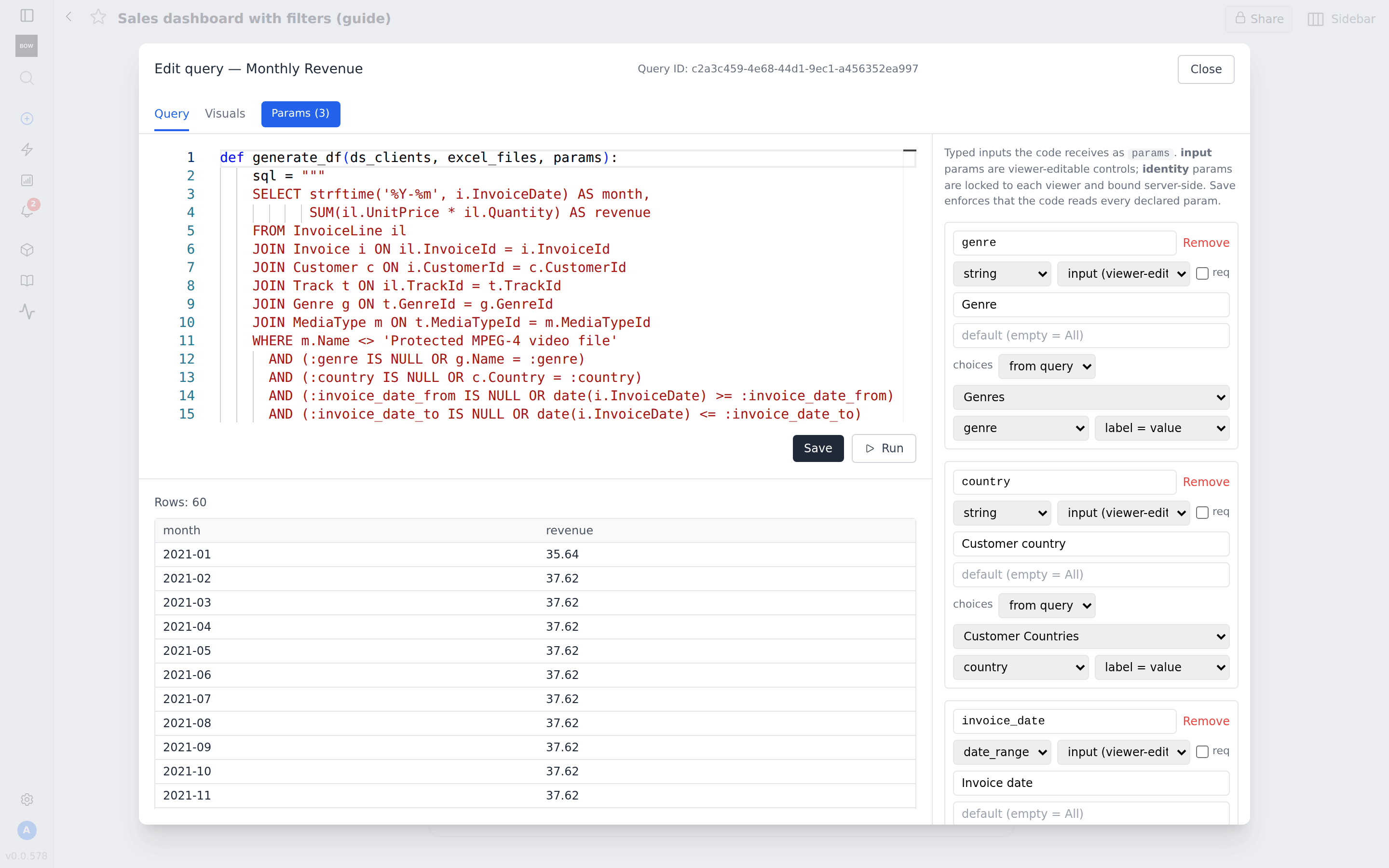
Task: Click the 2021-01 month cell
Action: (346, 555)
